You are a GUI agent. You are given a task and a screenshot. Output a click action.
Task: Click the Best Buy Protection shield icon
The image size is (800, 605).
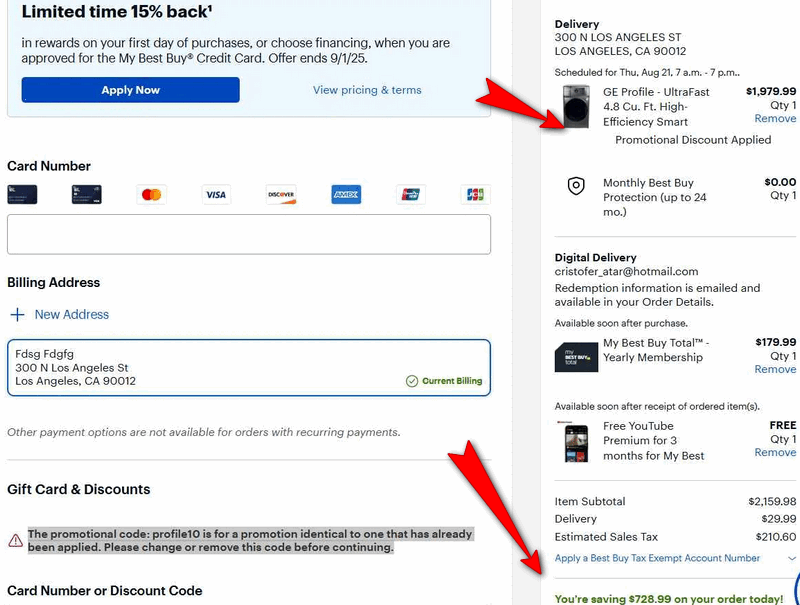[x=576, y=186]
